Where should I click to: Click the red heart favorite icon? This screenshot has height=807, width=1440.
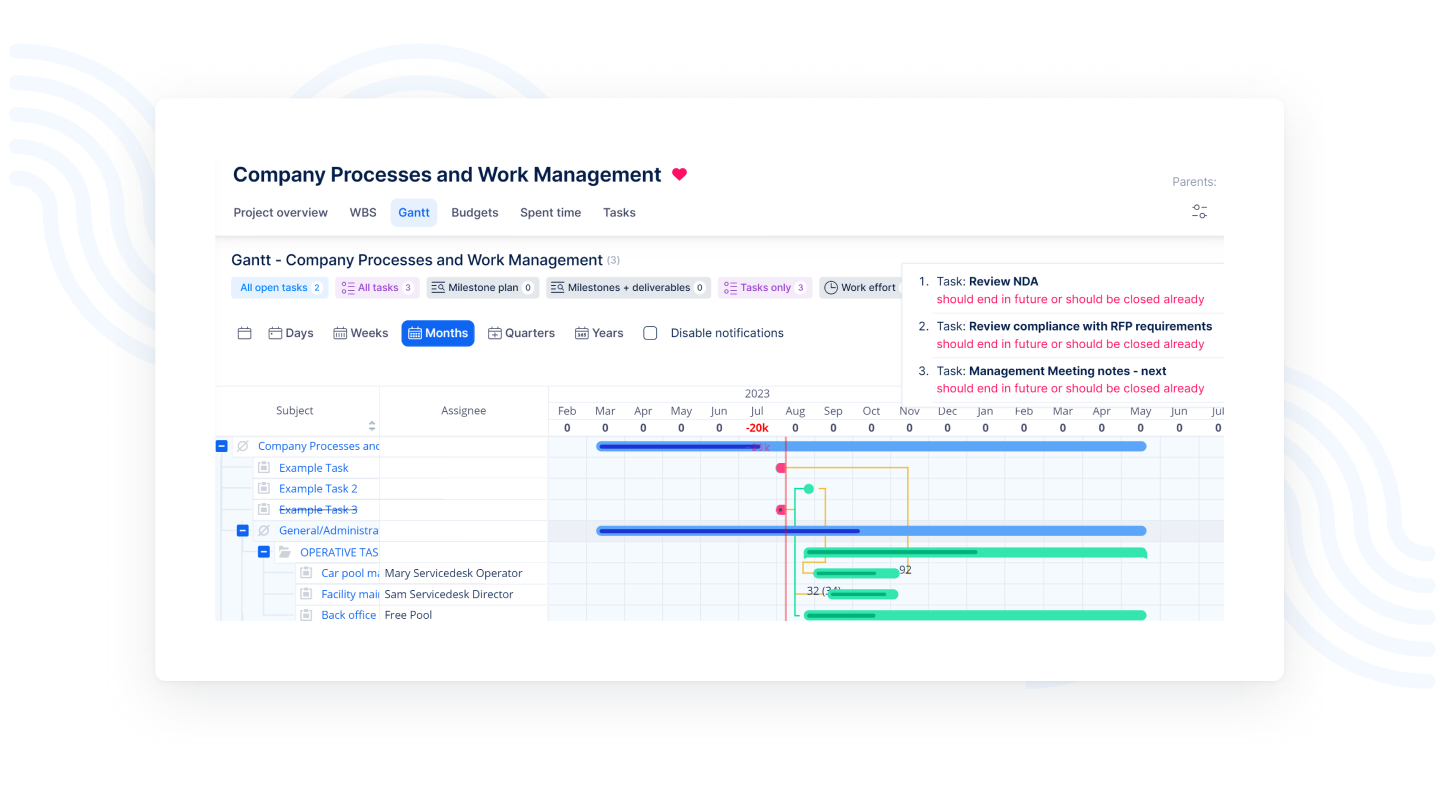point(679,174)
